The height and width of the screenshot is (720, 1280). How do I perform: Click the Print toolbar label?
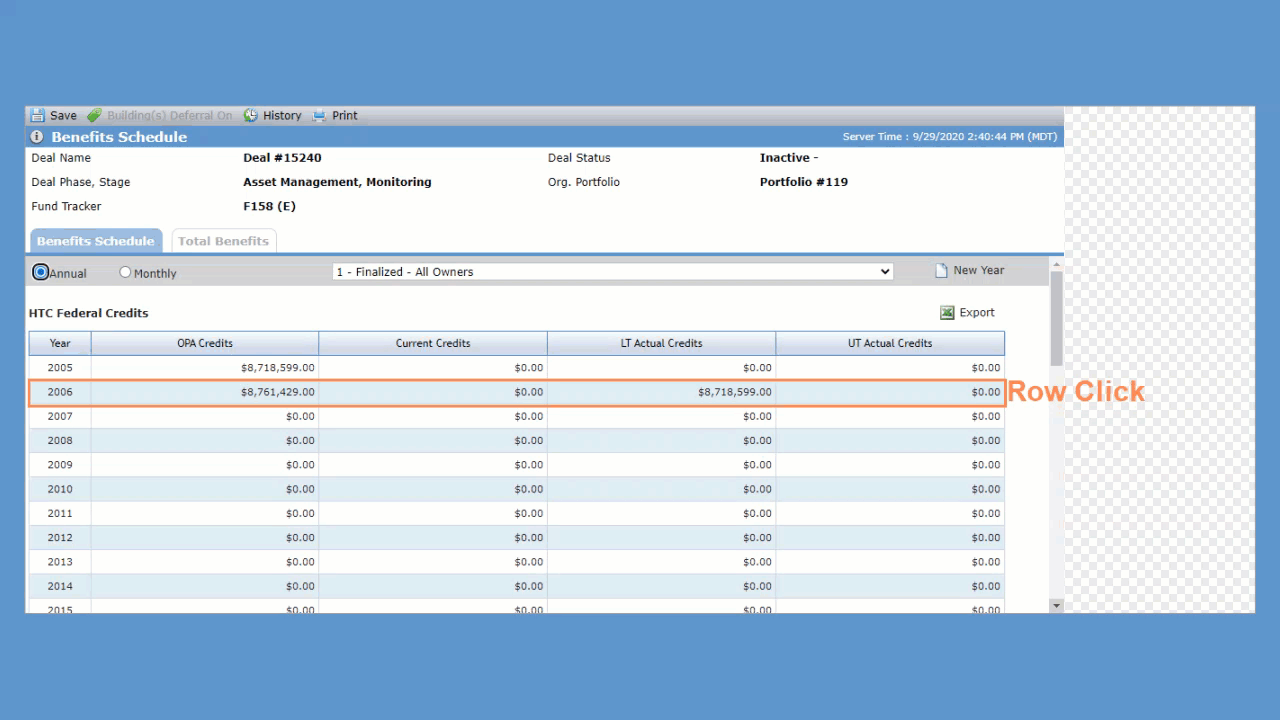coord(345,116)
